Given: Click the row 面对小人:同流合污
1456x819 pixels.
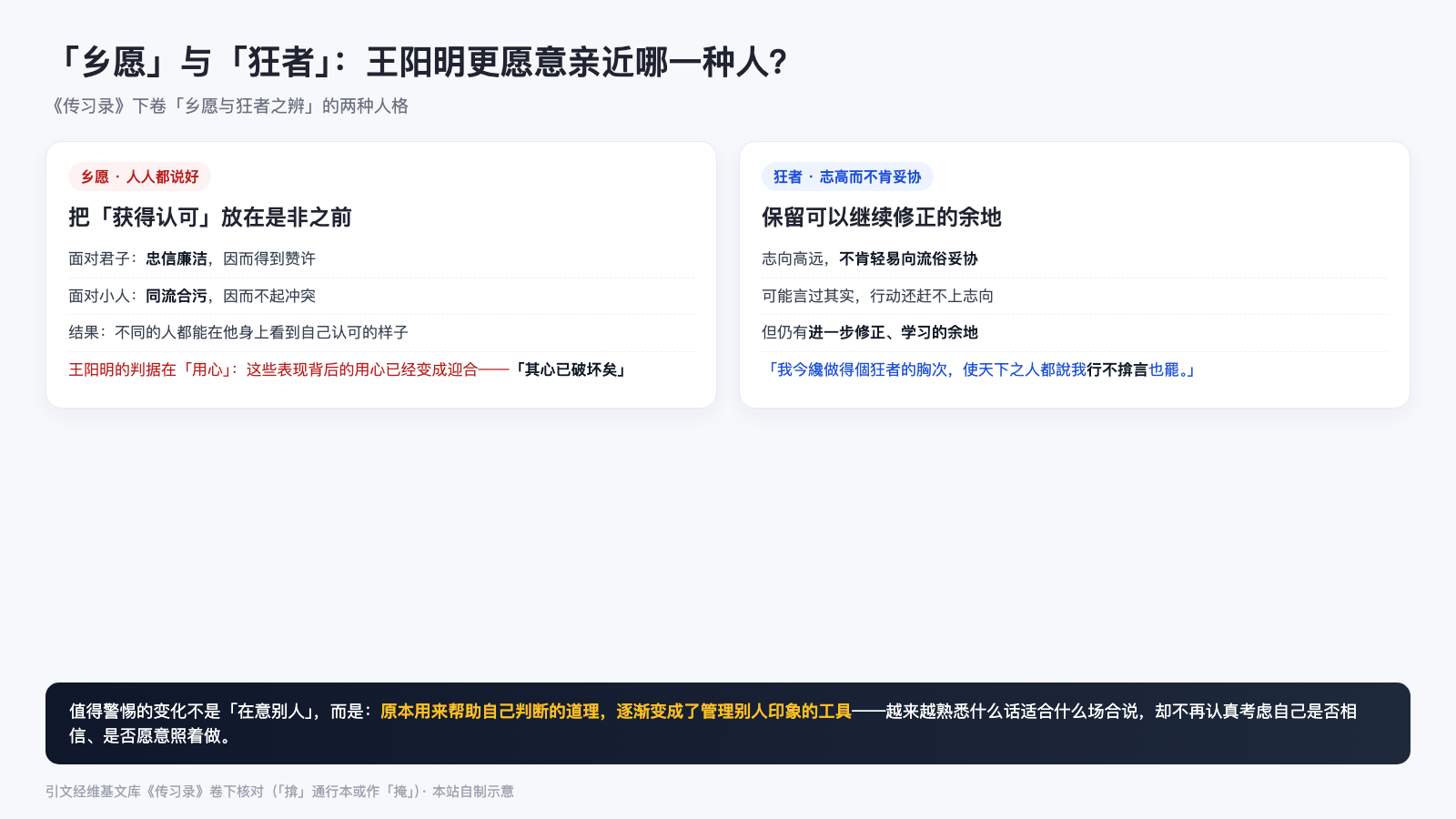Looking at the screenshot, I should (x=381, y=296).
